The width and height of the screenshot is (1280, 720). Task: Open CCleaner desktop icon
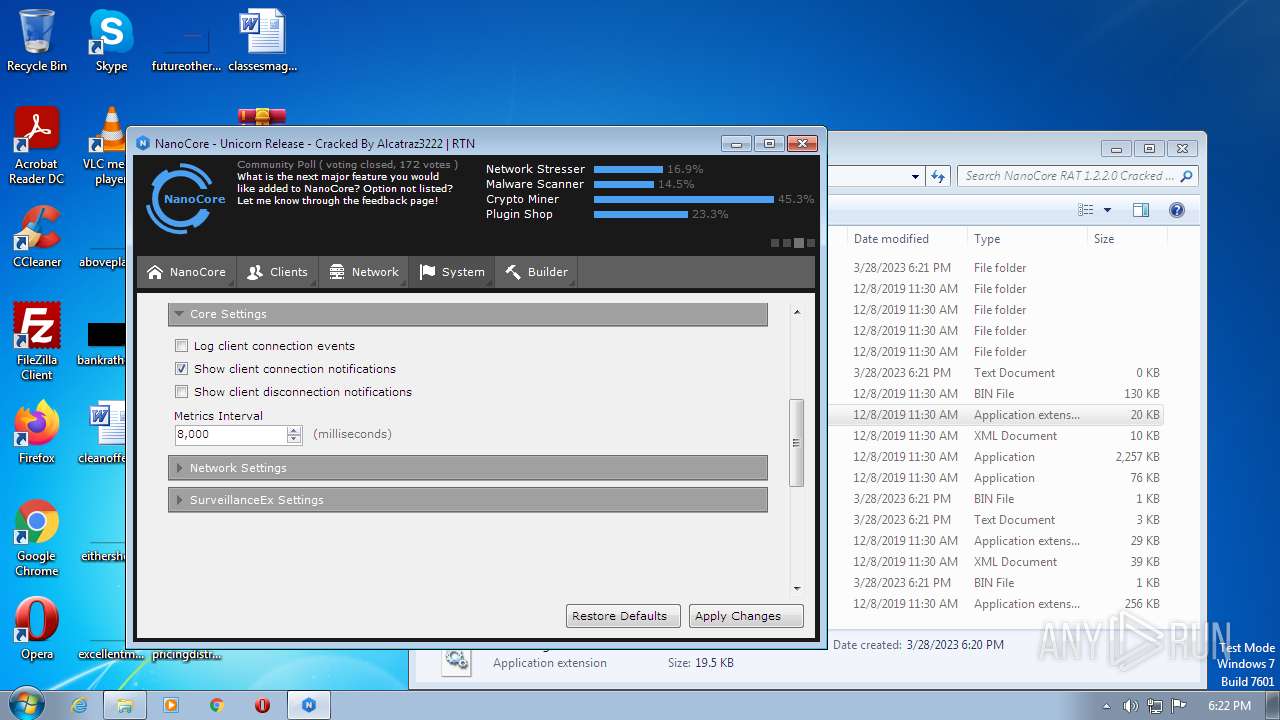tap(37, 237)
